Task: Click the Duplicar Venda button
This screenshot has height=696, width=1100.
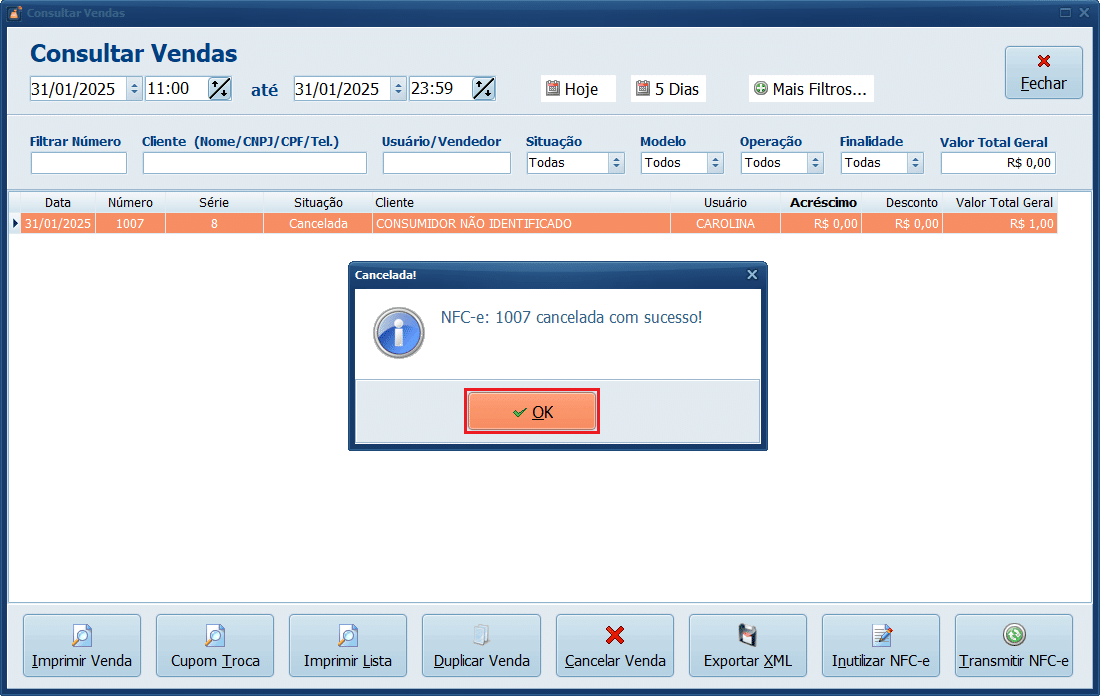Action: (x=481, y=645)
